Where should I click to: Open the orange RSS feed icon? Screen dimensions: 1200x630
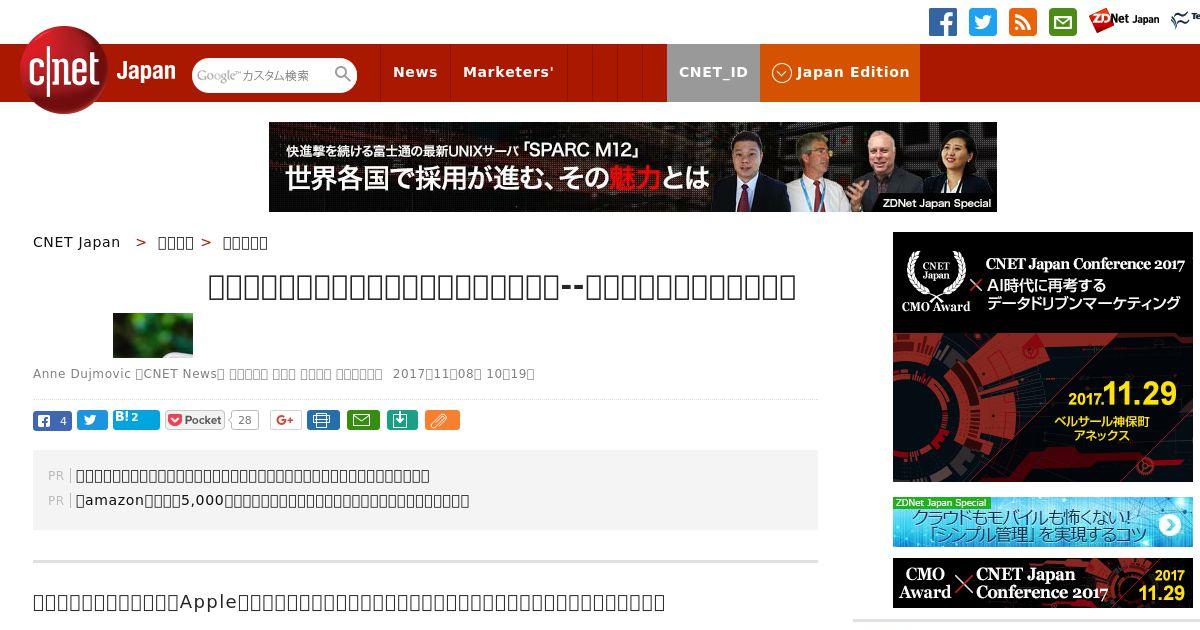click(x=1023, y=22)
